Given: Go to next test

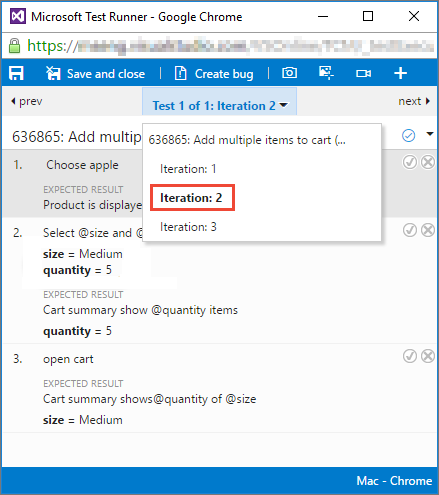Looking at the screenshot, I should (414, 101).
